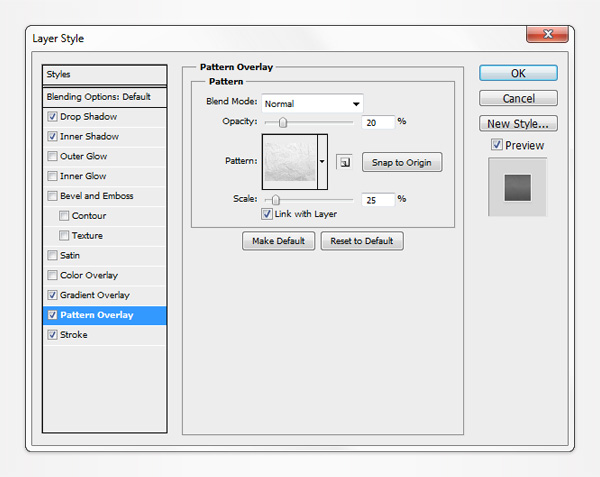Expand the pattern picker arrow

[x=322, y=161]
